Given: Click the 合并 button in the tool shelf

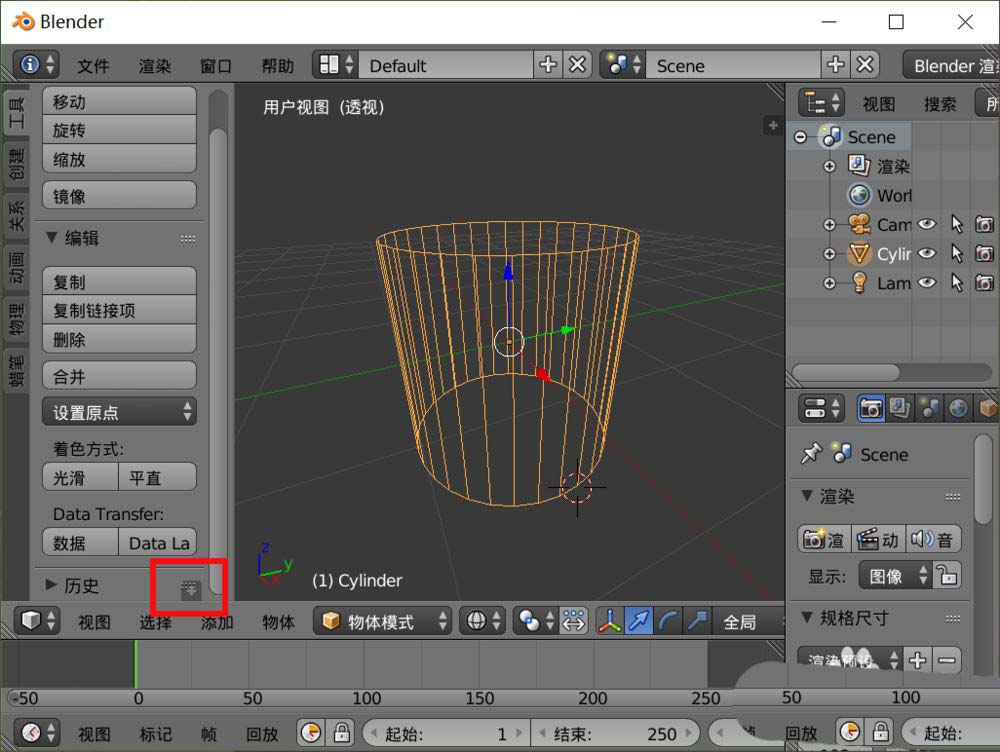Looking at the screenshot, I should click(119, 374).
